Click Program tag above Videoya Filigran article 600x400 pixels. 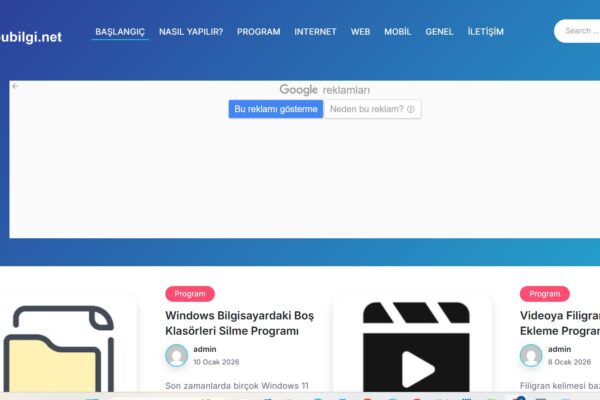[544, 294]
